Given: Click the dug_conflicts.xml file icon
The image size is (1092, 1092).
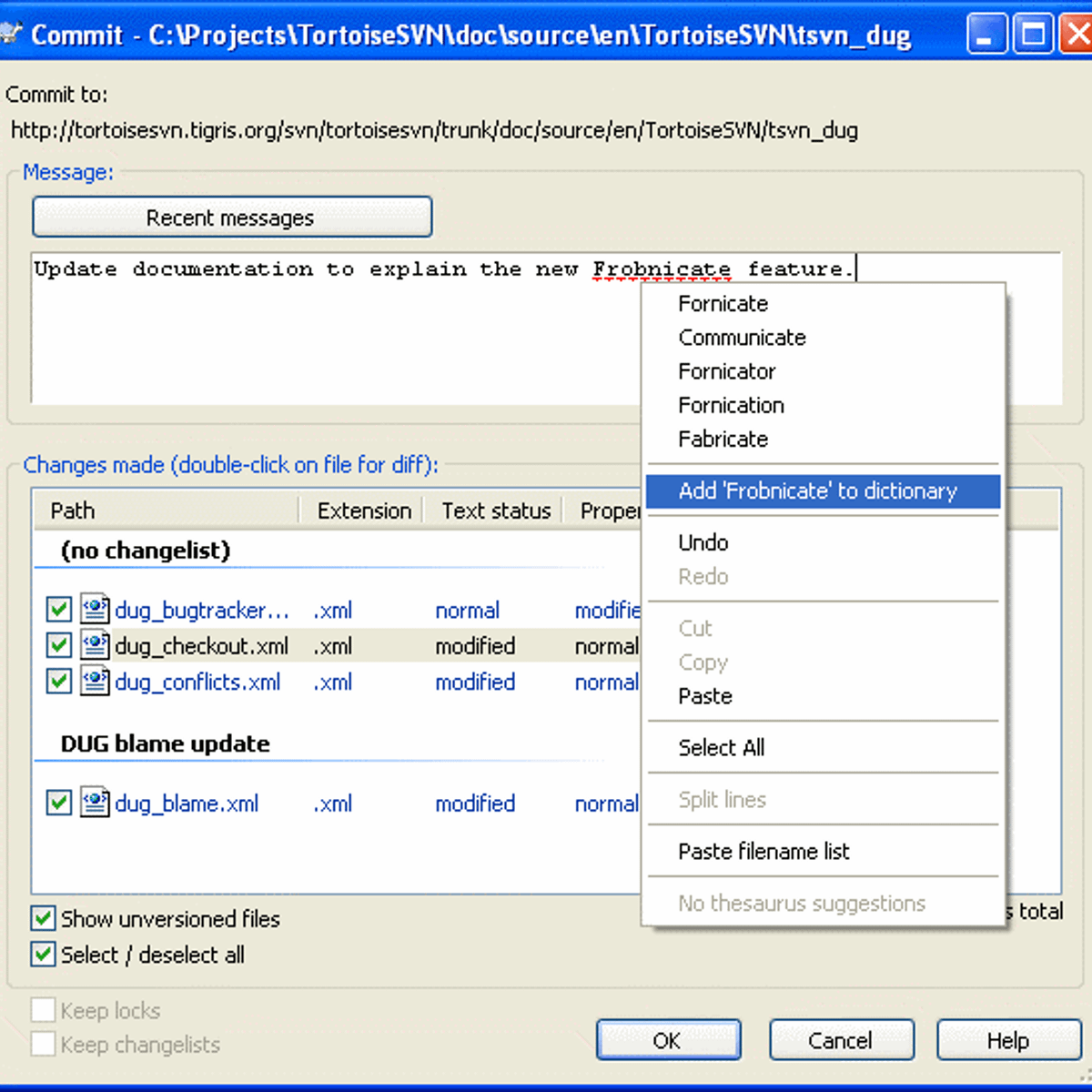Looking at the screenshot, I should tap(95, 682).
